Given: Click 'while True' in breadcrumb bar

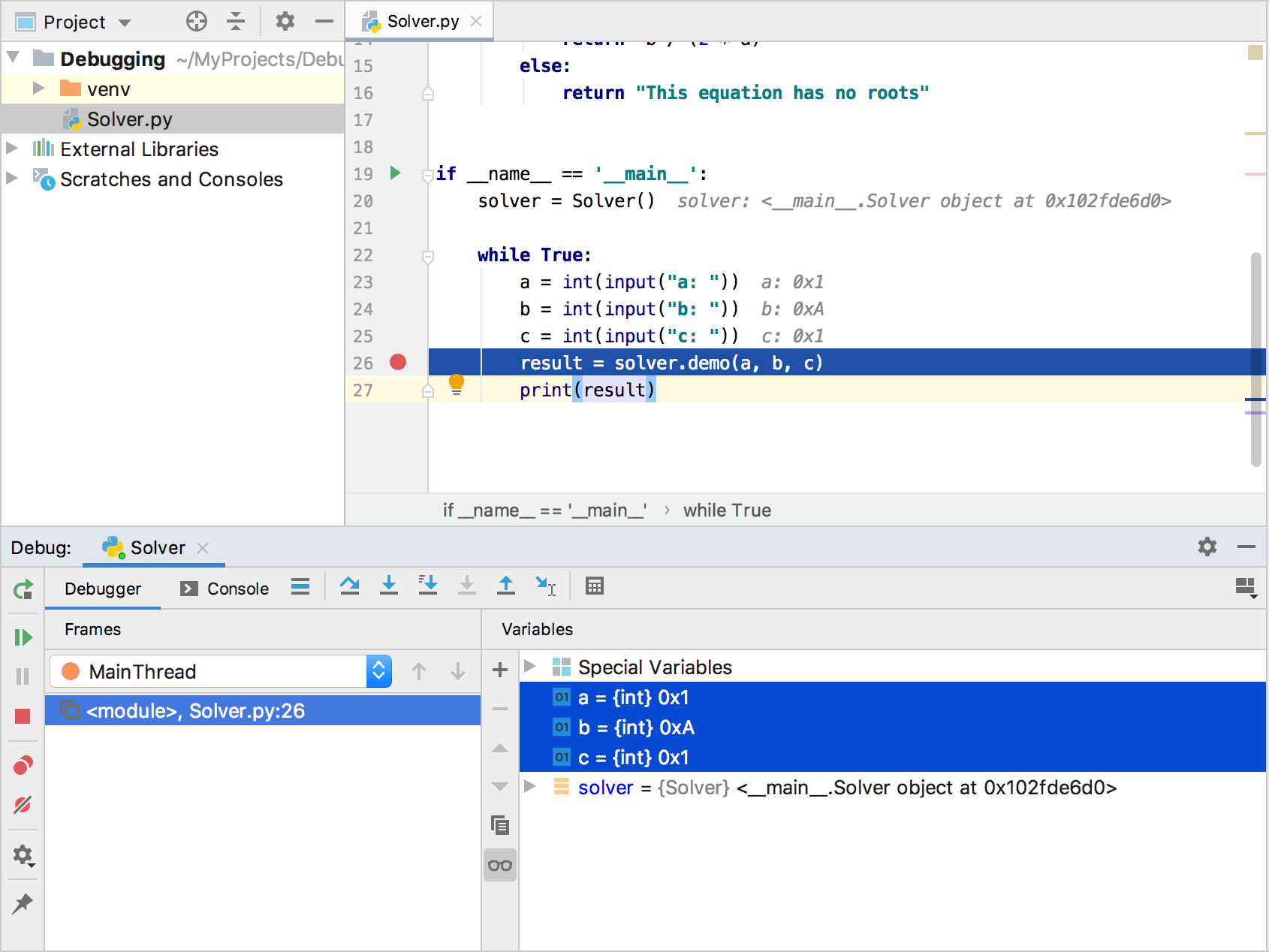Looking at the screenshot, I should [x=726, y=511].
